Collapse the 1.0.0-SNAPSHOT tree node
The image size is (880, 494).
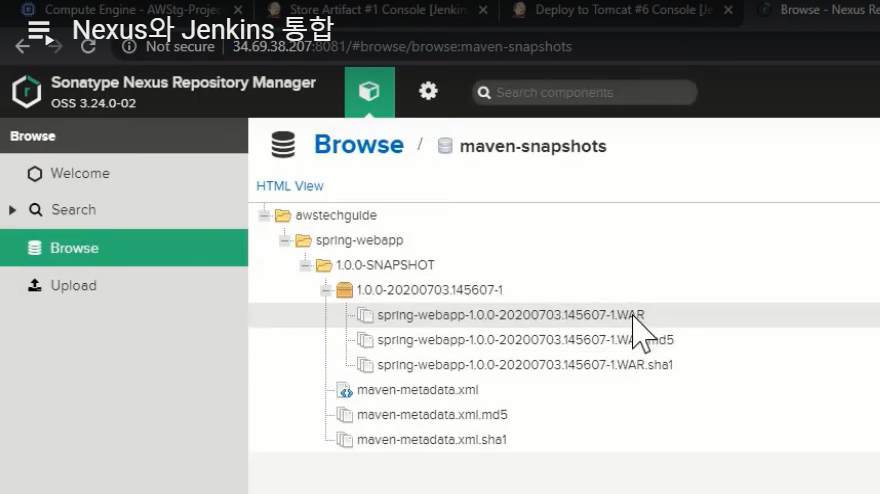pyautogui.click(x=305, y=265)
